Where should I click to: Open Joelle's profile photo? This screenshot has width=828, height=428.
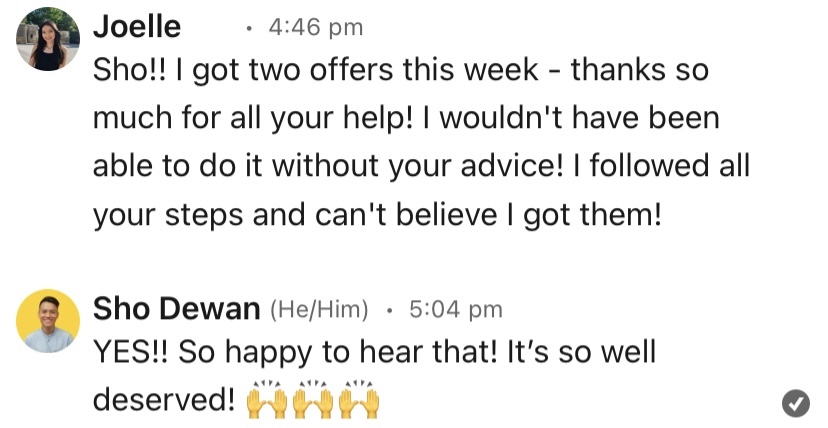coord(48,40)
